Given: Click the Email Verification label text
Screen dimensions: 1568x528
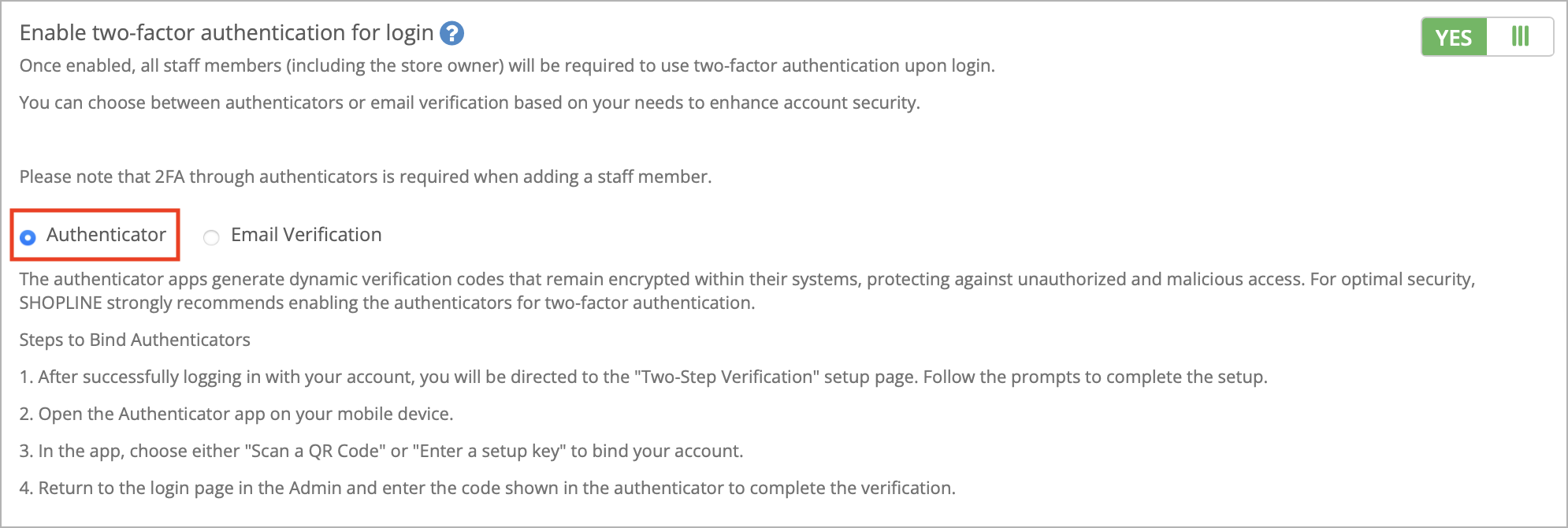Looking at the screenshot, I should [307, 235].
